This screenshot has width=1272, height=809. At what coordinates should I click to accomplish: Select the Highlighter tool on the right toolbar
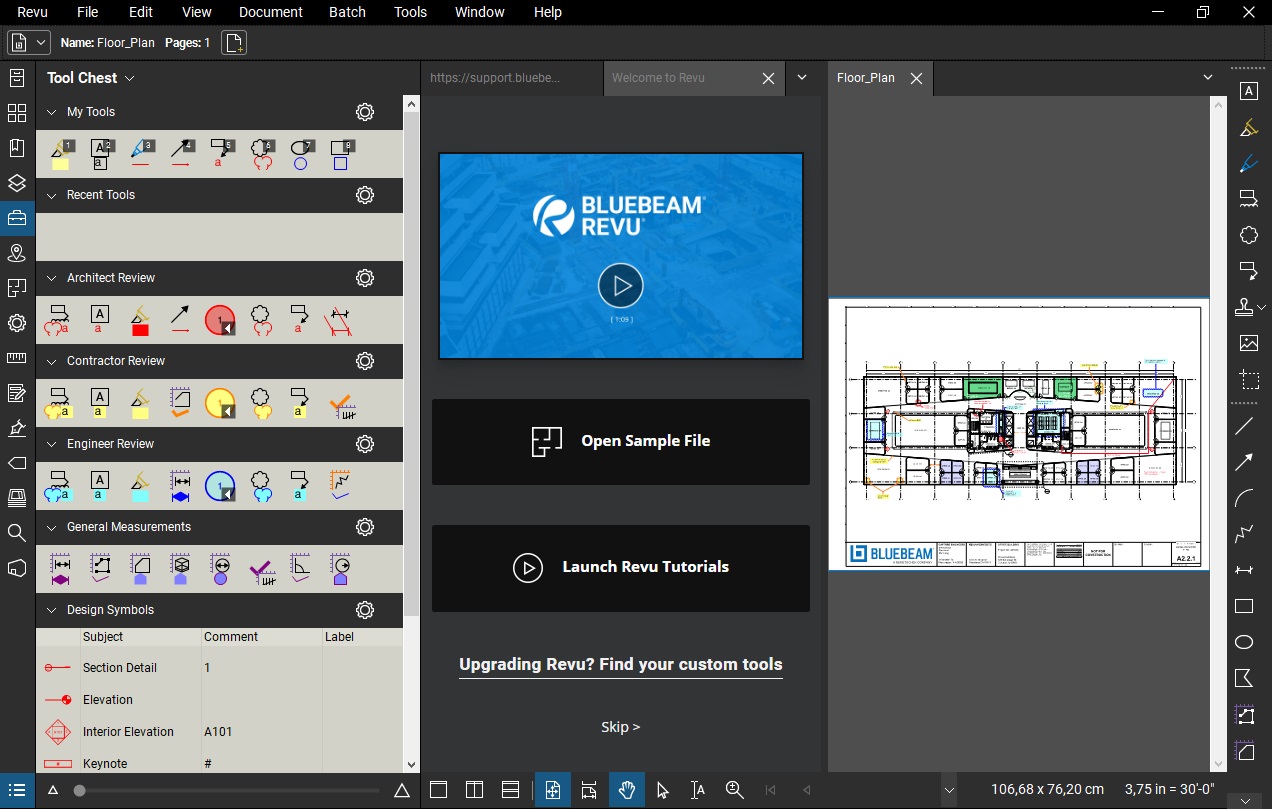pos(1248,127)
